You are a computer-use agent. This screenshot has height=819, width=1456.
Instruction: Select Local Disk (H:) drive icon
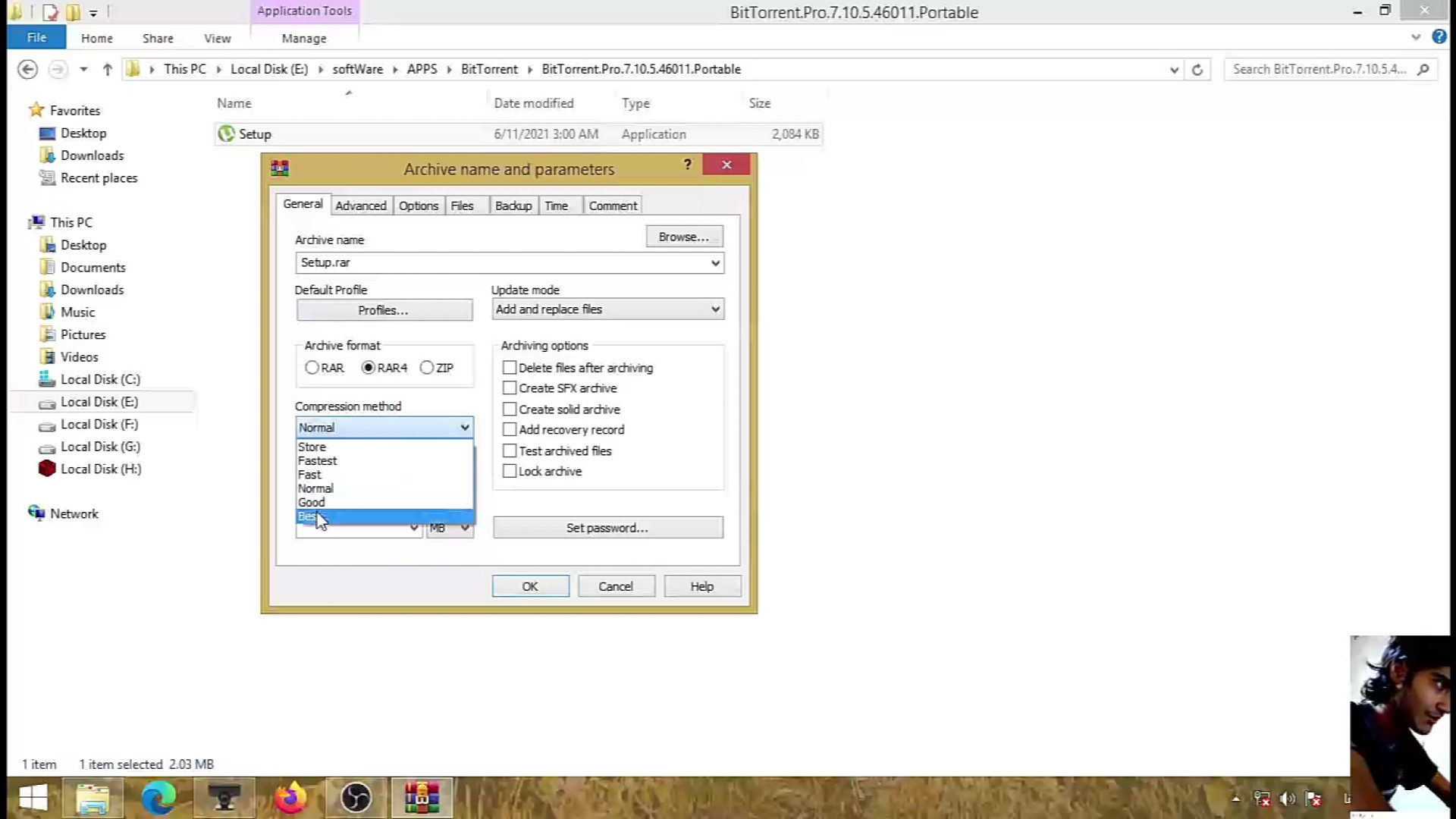(47, 469)
